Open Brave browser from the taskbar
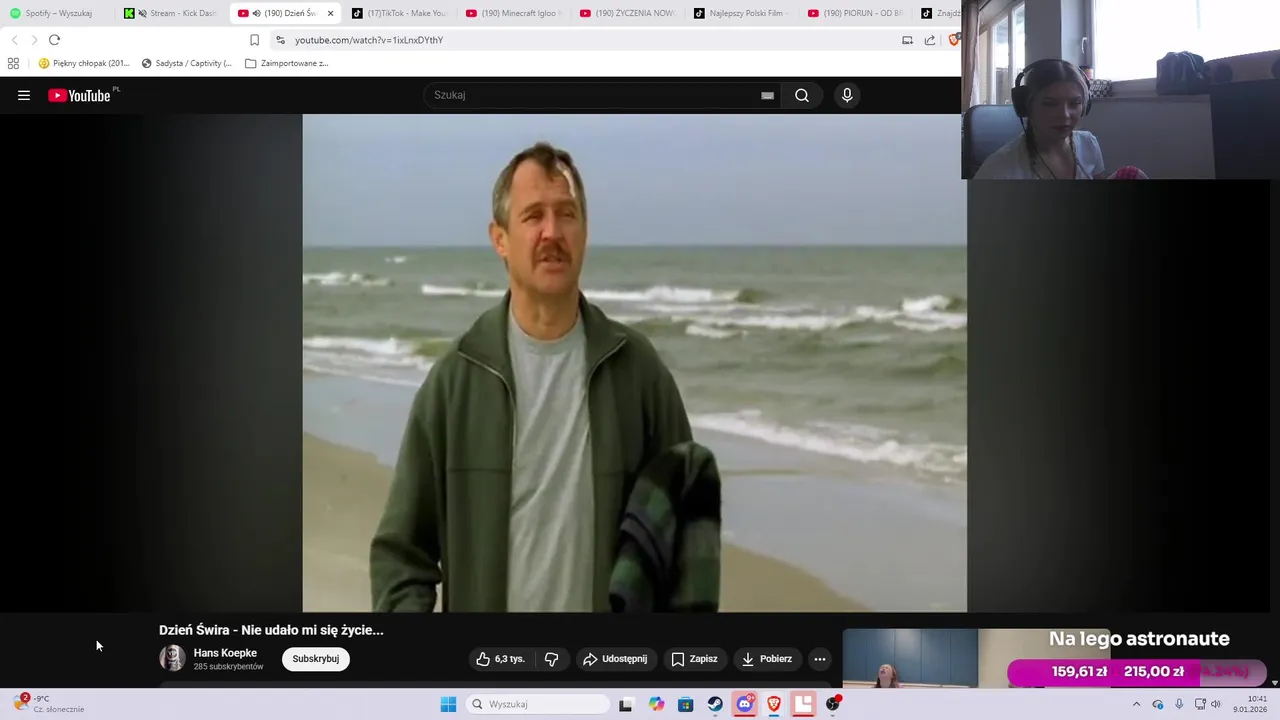This screenshot has height=720, width=1280. (x=774, y=704)
